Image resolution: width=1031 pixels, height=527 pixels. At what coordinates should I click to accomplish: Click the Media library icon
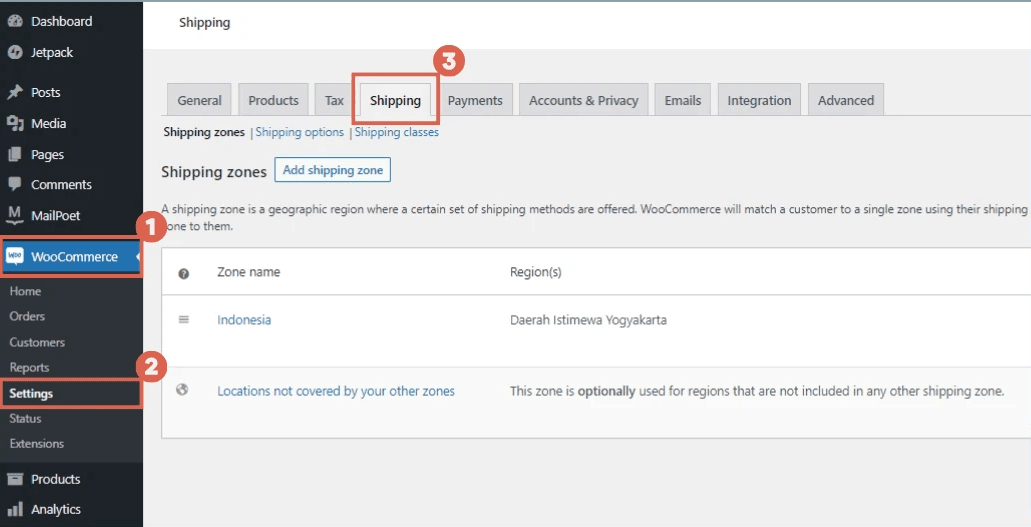coord(15,123)
